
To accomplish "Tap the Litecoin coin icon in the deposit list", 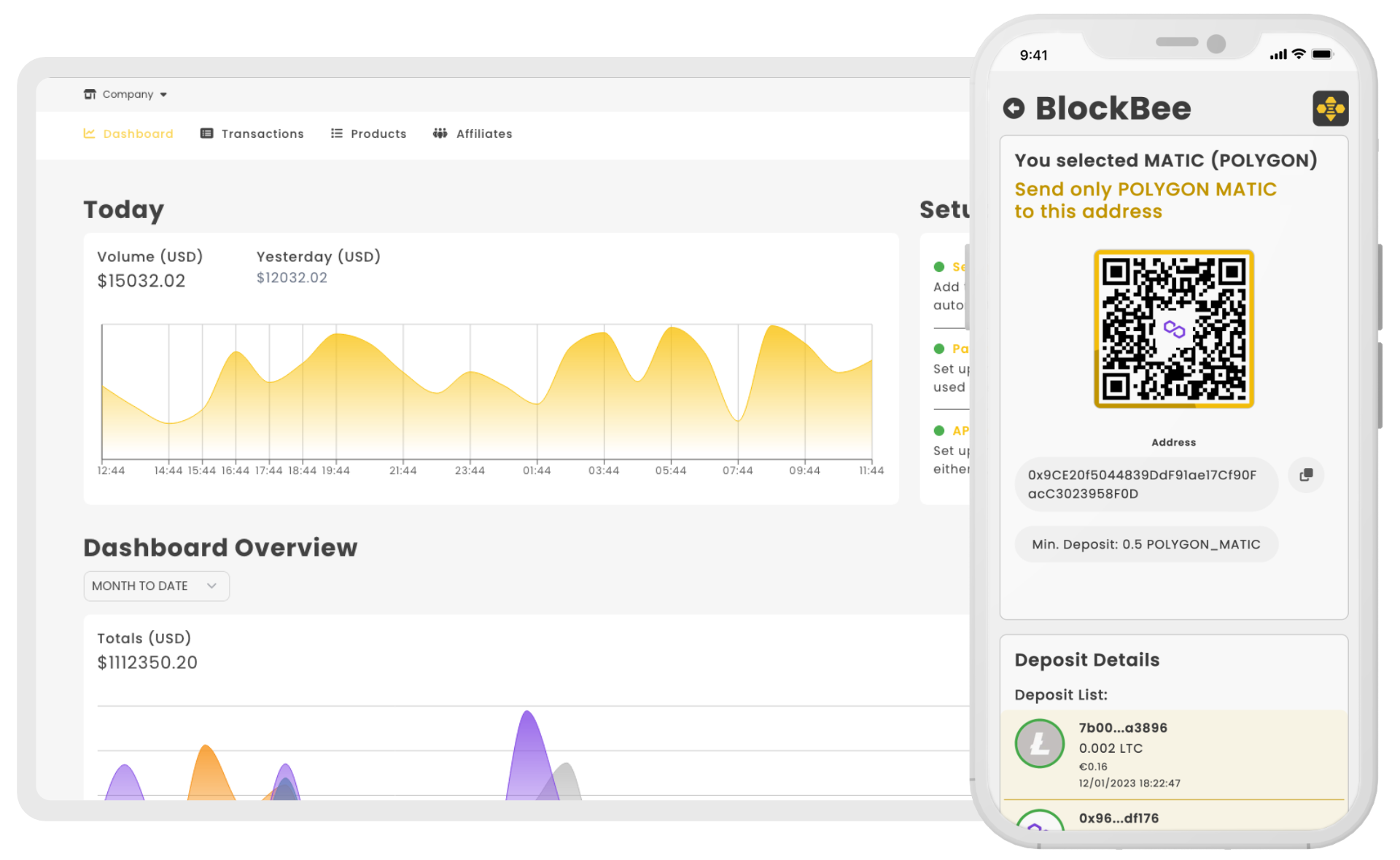I will coord(1040,743).
